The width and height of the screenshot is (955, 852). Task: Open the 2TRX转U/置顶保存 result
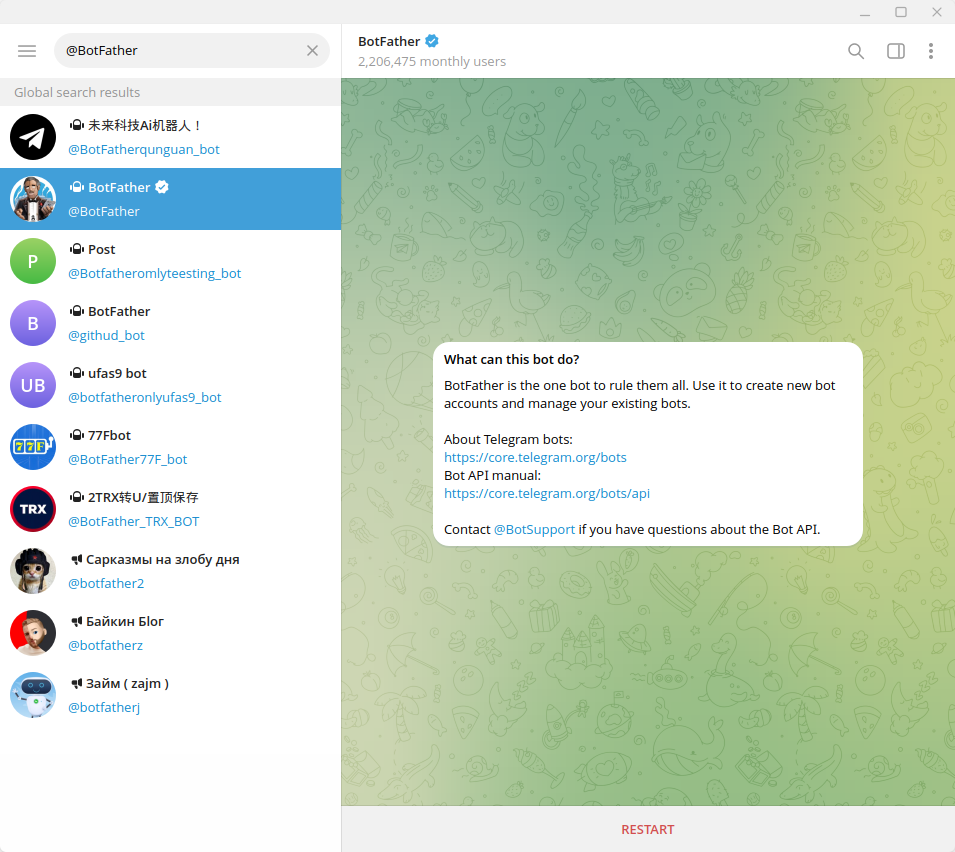coord(171,510)
